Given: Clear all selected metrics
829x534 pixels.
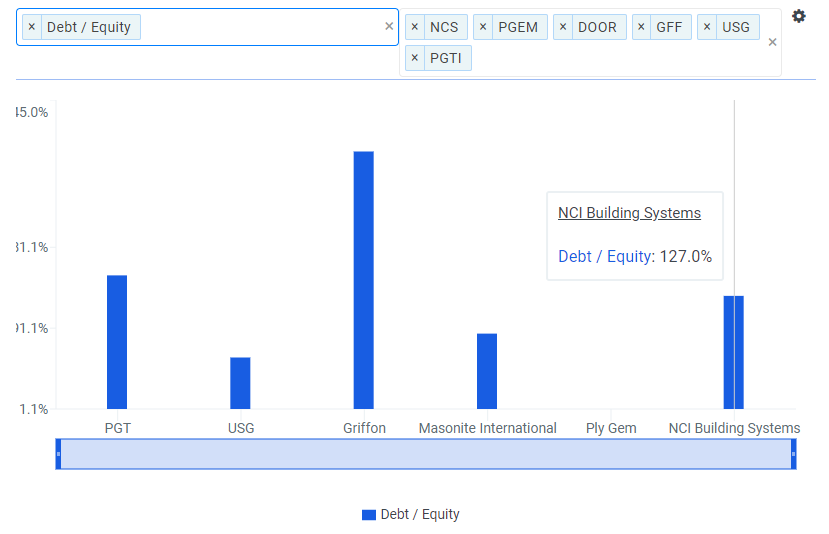Looking at the screenshot, I should point(389,27).
